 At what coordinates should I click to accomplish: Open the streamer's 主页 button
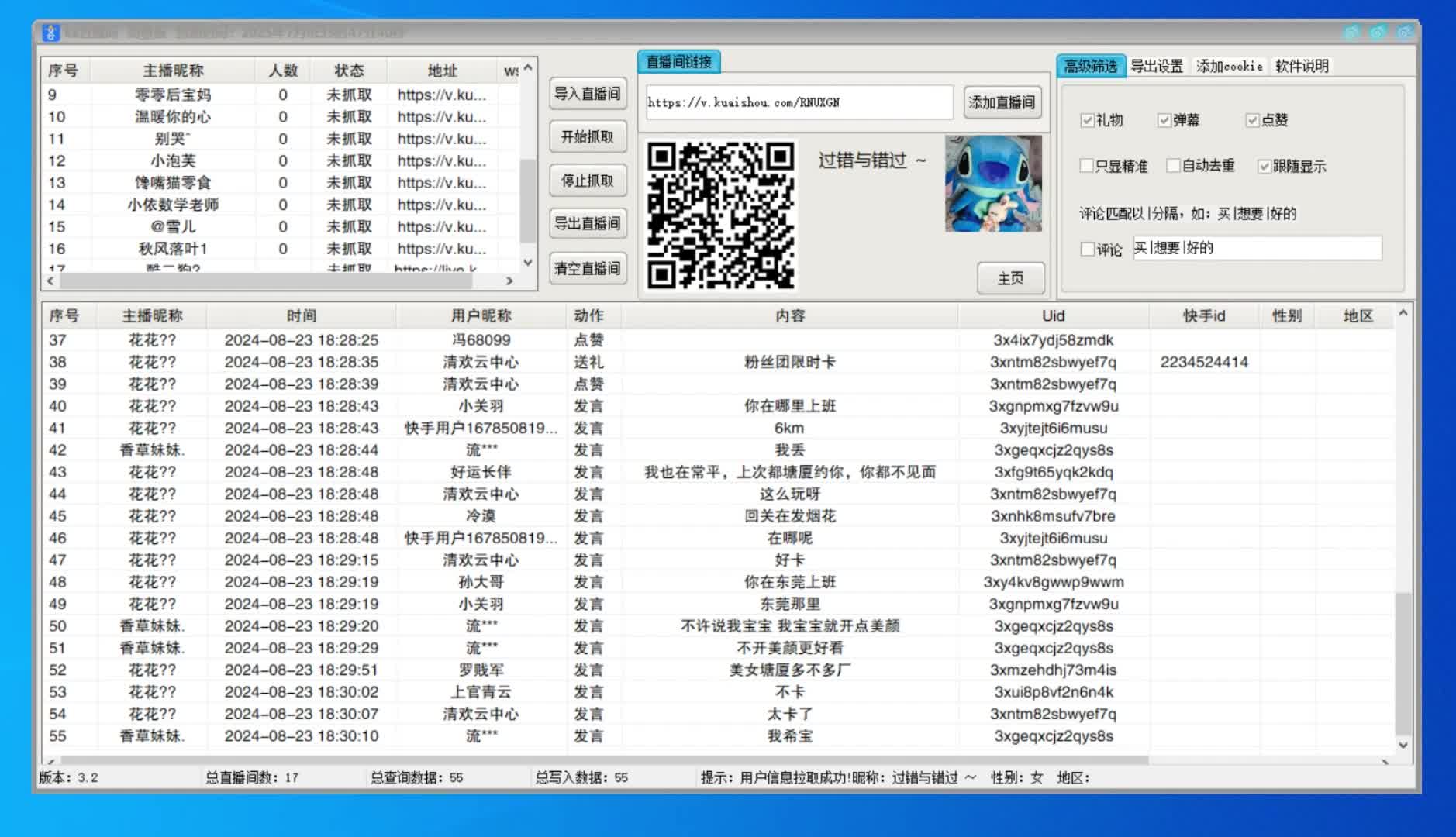[1010, 278]
